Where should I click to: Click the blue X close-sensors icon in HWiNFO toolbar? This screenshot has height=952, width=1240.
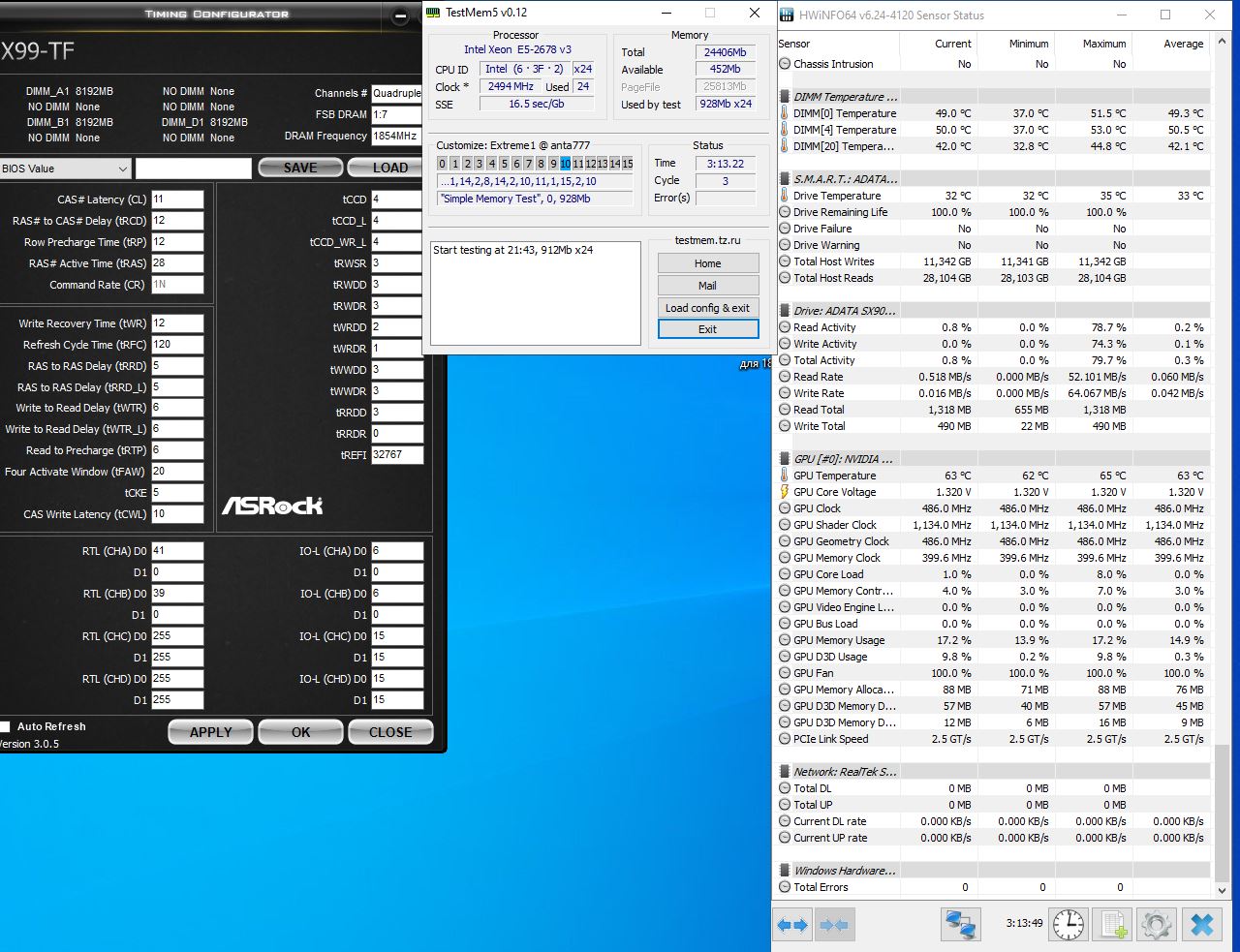pyautogui.click(x=1201, y=924)
